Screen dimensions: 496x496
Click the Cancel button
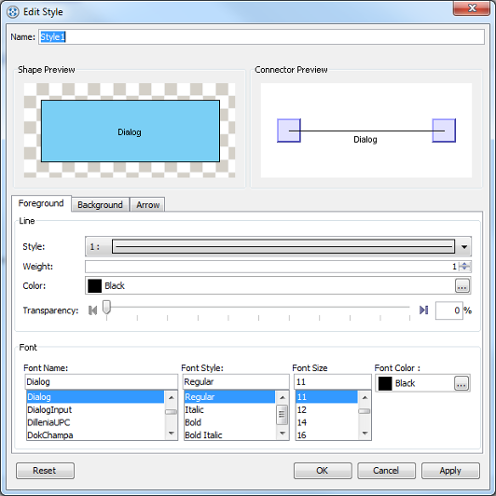[386, 471]
